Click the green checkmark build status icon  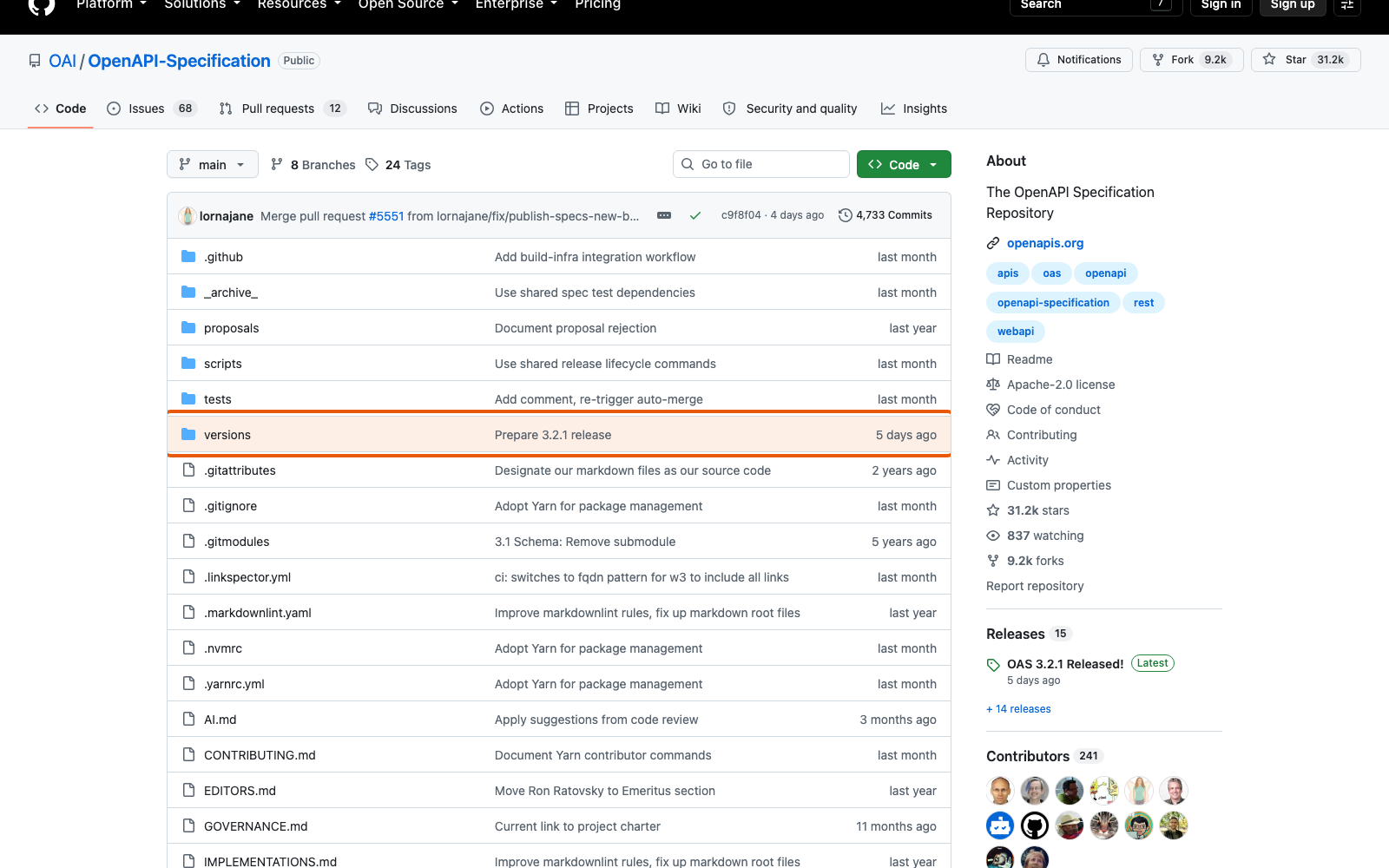click(695, 215)
